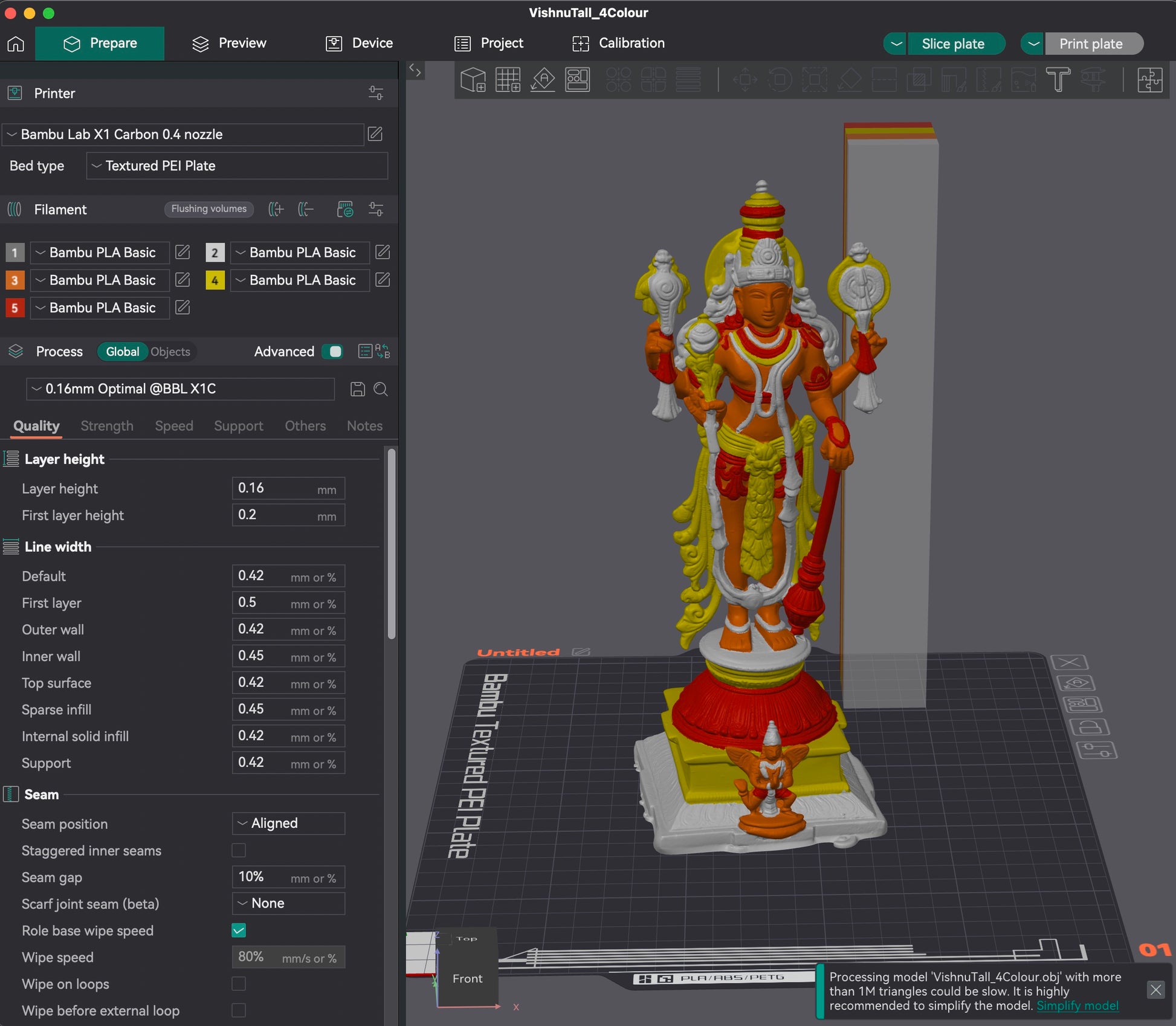Uncheck Role base wipe speed
This screenshot has height=1026, width=1176.
click(239, 931)
